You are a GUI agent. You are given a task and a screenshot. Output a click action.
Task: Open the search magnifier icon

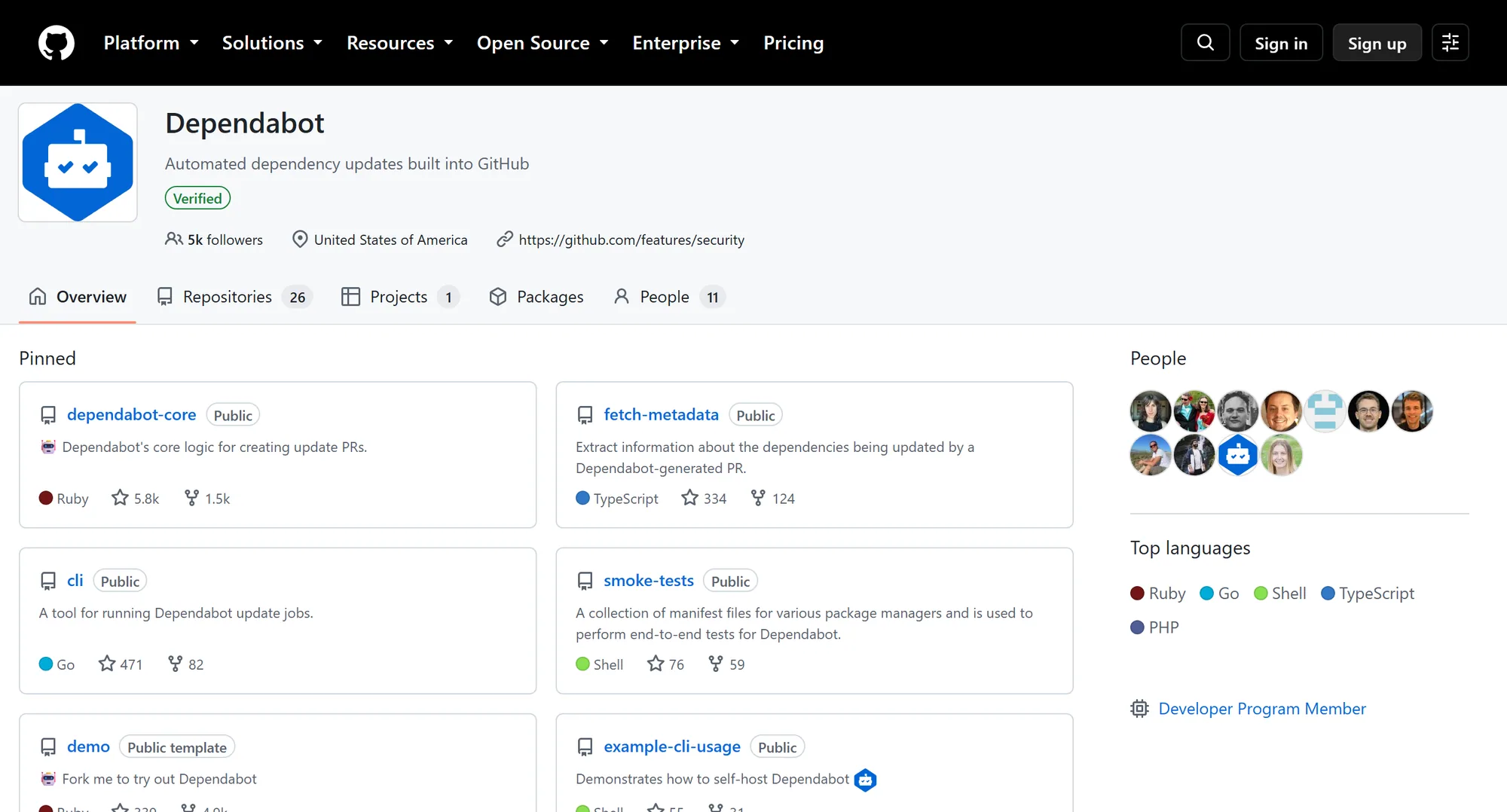[x=1205, y=42]
